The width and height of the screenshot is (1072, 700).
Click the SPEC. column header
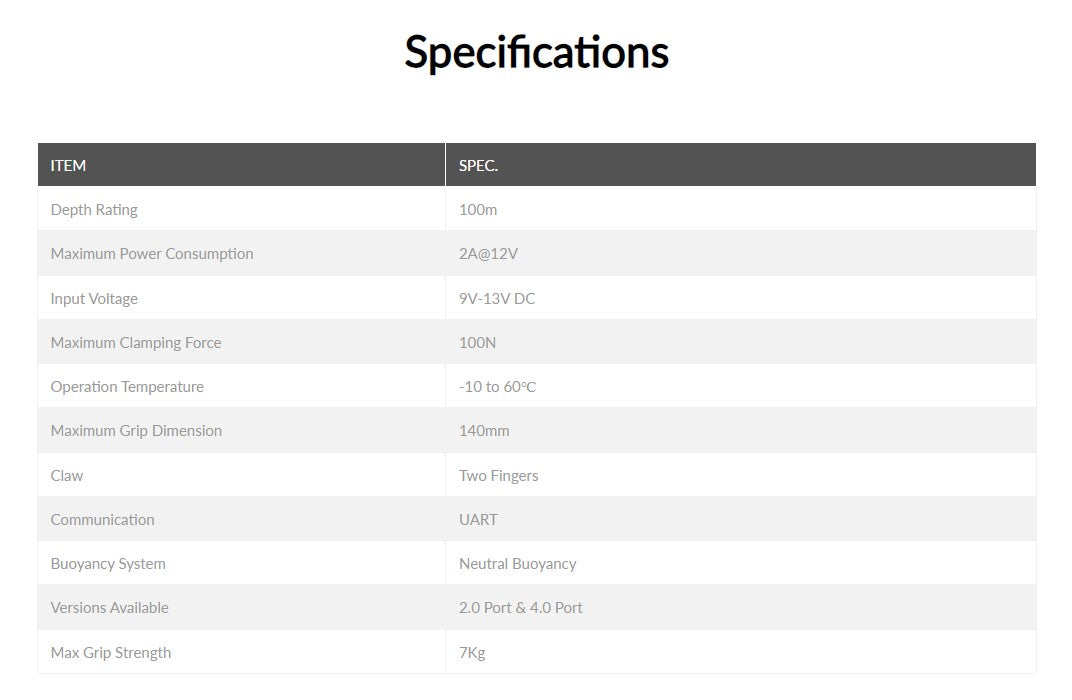pyautogui.click(x=478, y=166)
